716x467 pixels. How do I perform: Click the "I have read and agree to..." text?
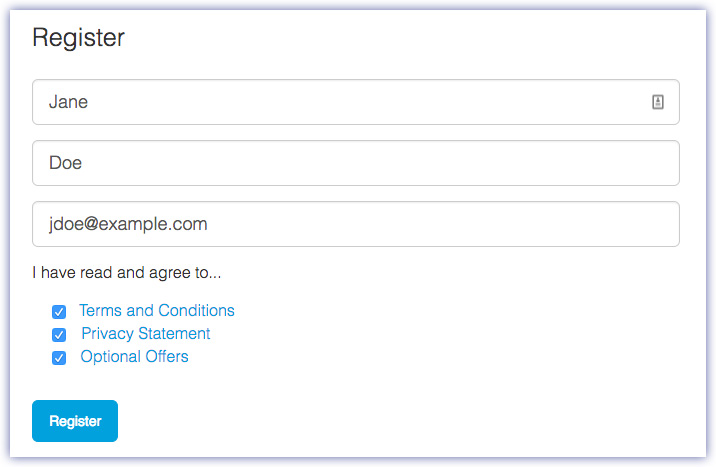(127, 272)
